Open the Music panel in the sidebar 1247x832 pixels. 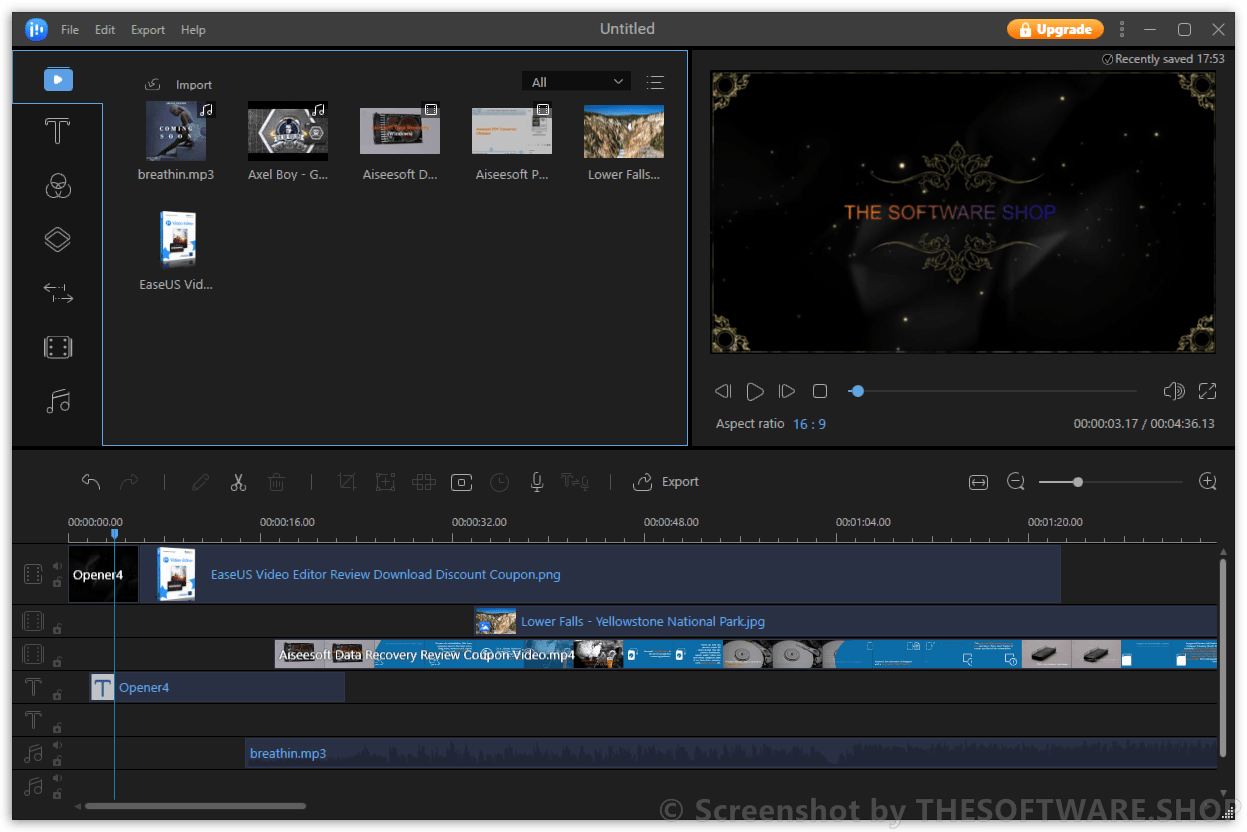coord(57,400)
